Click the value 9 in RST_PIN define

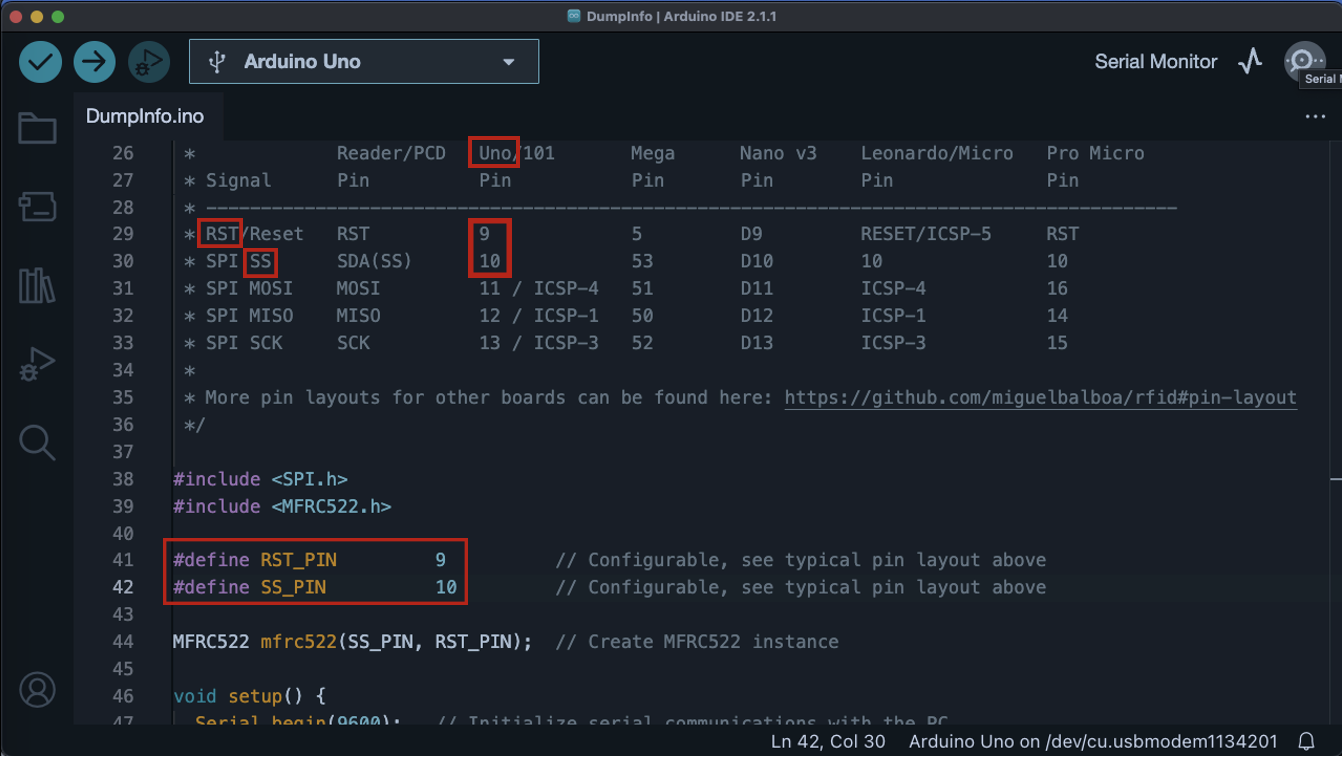[x=440, y=560]
